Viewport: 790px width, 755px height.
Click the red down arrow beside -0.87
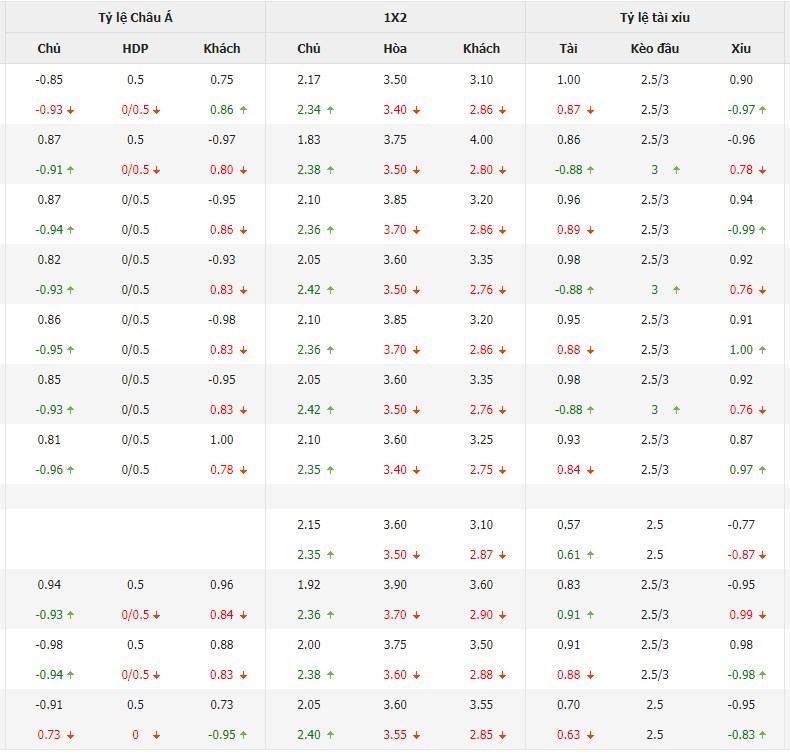[x=763, y=555]
